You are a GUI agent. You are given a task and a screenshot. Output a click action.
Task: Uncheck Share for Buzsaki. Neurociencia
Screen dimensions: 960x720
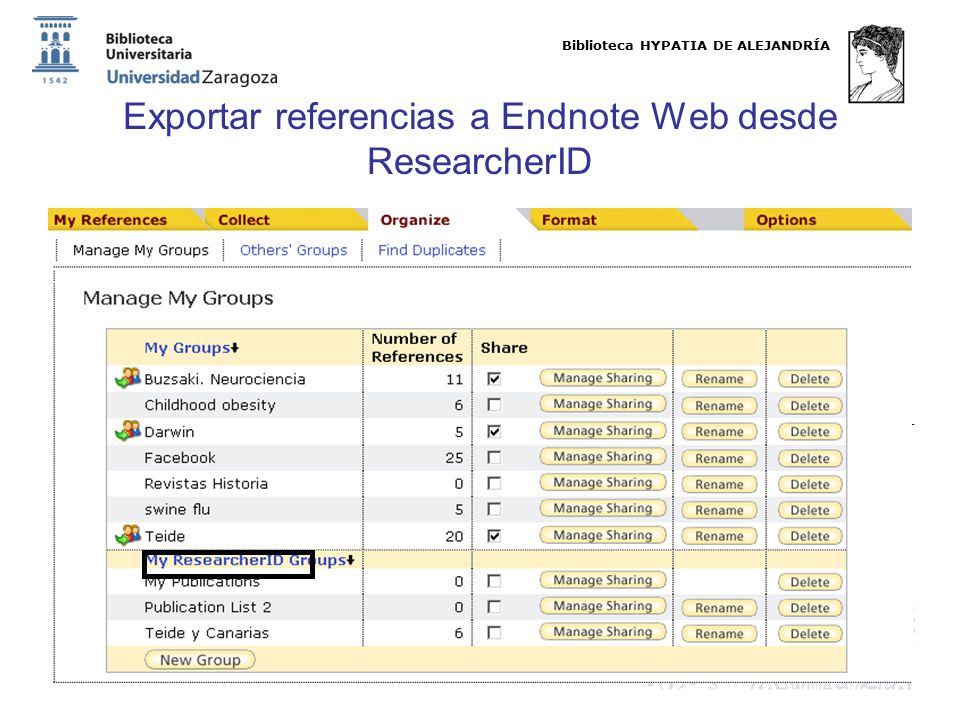click(494, 378)
